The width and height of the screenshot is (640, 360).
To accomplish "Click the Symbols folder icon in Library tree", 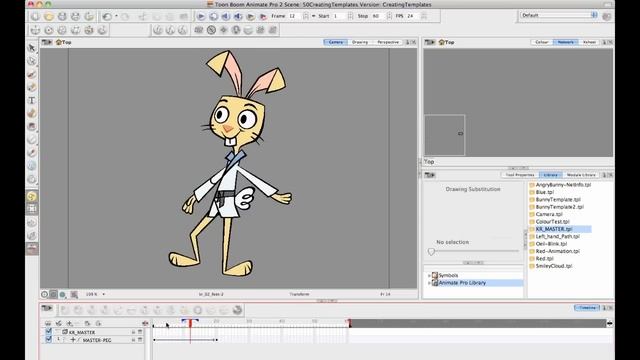I will pos(435,275).
